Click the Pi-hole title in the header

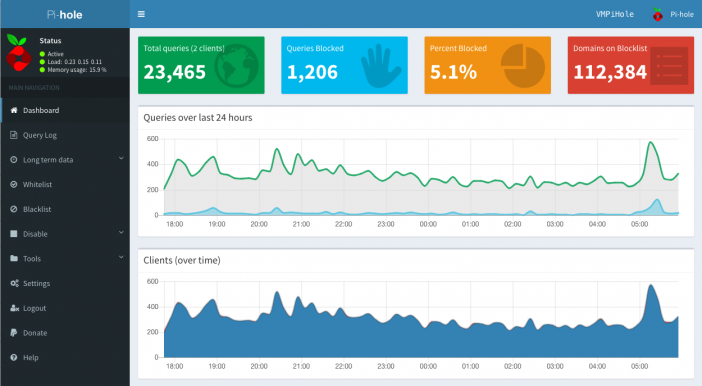point(64,15)
